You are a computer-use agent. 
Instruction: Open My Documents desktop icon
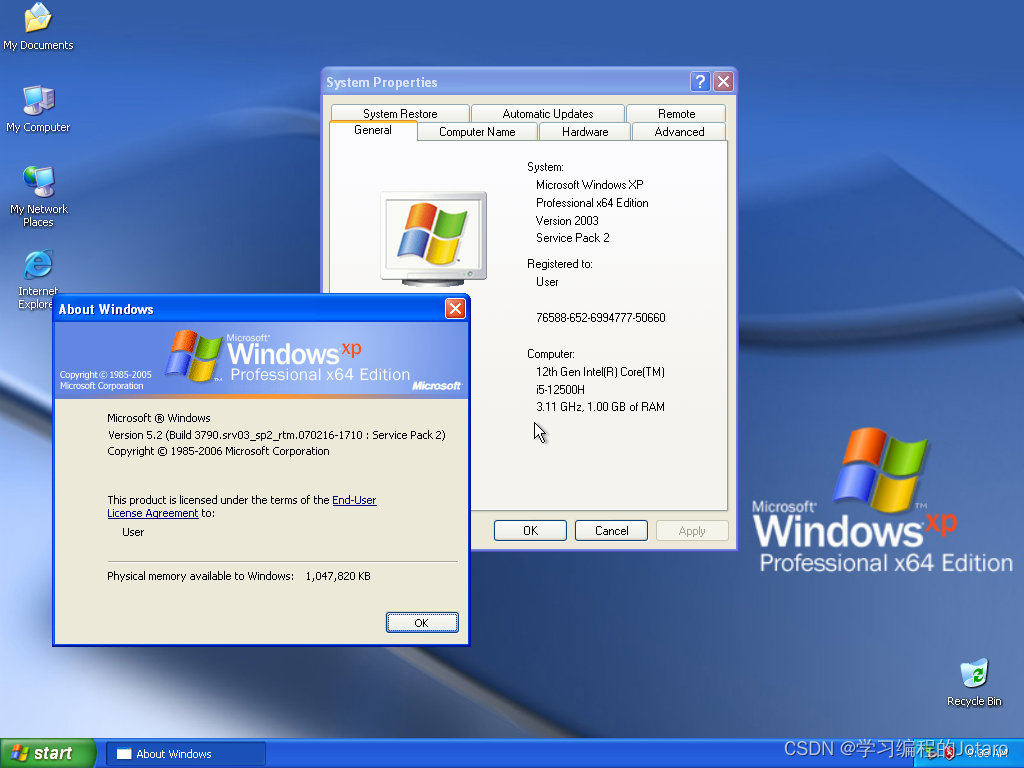(38, 26)
